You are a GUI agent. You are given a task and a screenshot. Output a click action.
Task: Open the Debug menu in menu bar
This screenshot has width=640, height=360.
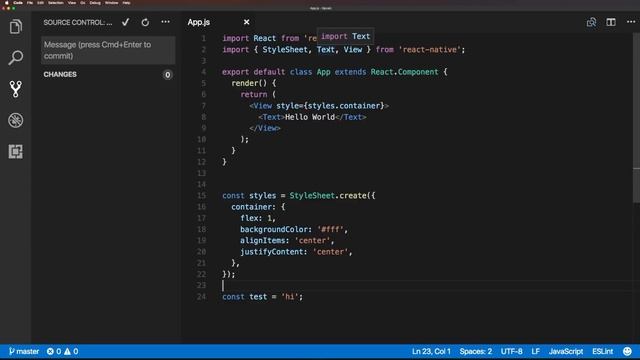point(95,2)
